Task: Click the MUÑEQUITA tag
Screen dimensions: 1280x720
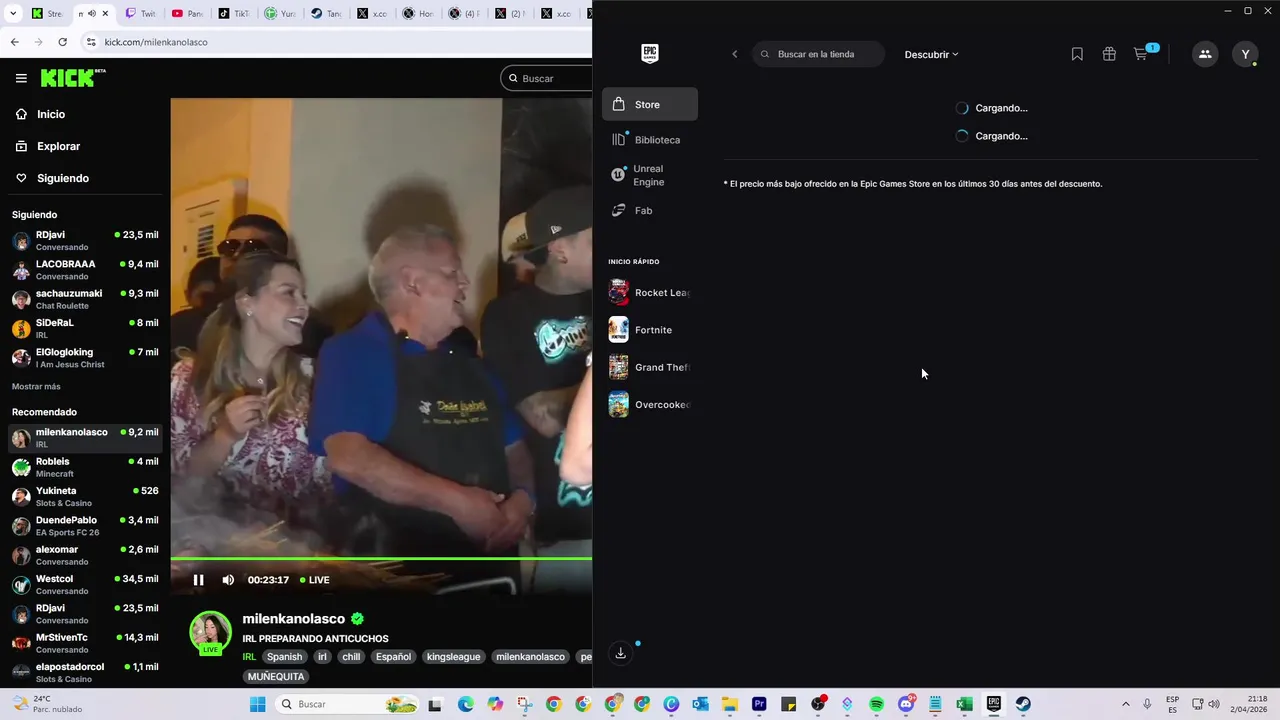Action: click(x=276, y=677)
